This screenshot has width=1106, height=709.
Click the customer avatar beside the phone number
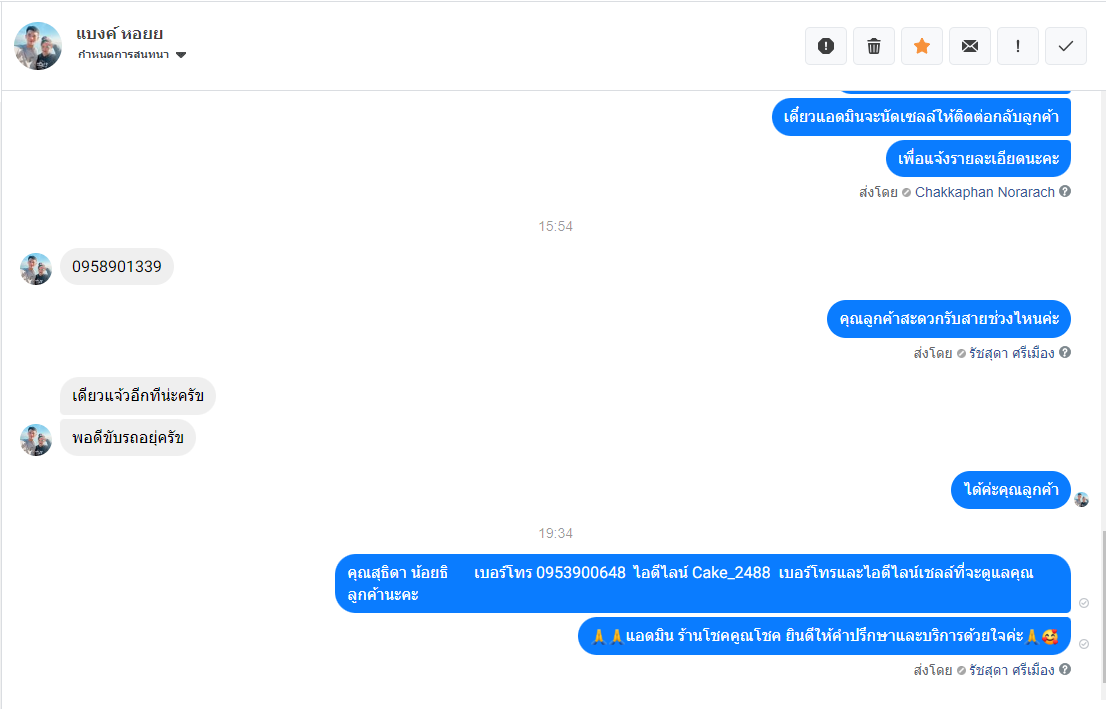tap(36, 269)
